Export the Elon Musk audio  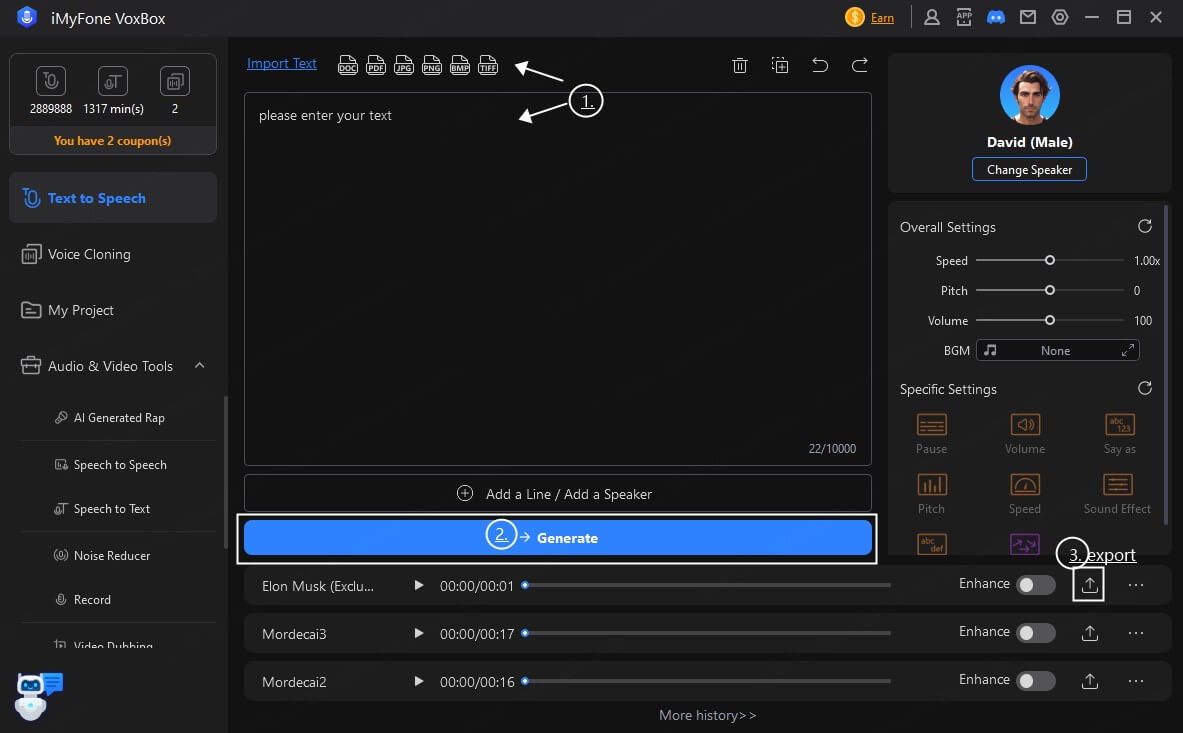1089,584
